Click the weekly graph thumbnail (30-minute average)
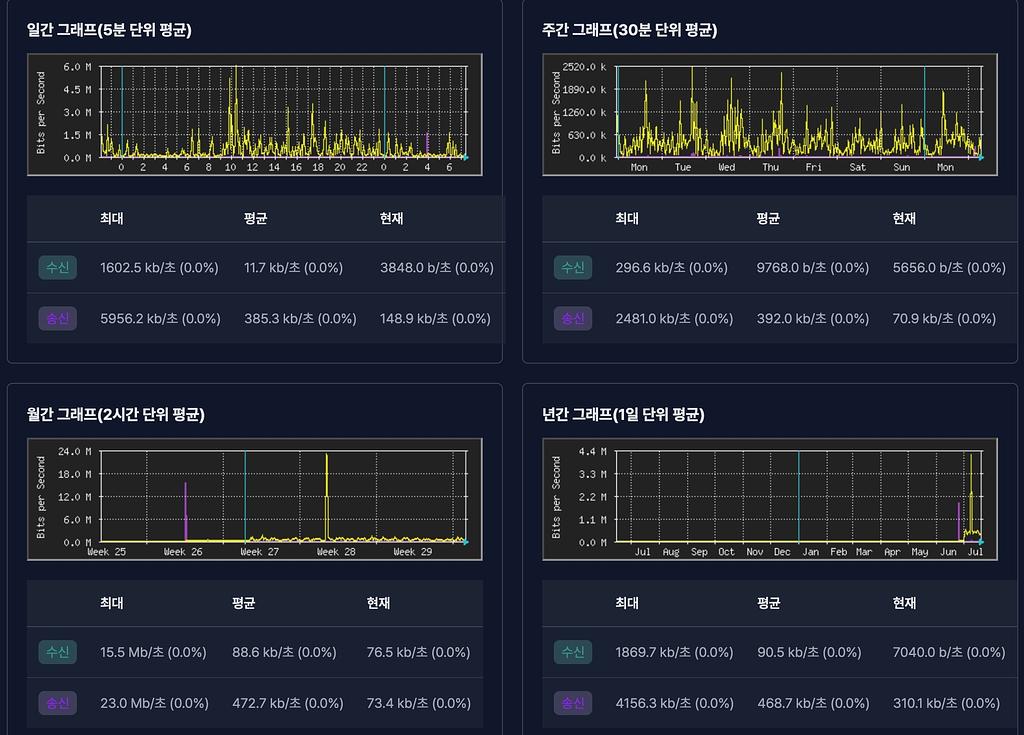 point(770,115)
